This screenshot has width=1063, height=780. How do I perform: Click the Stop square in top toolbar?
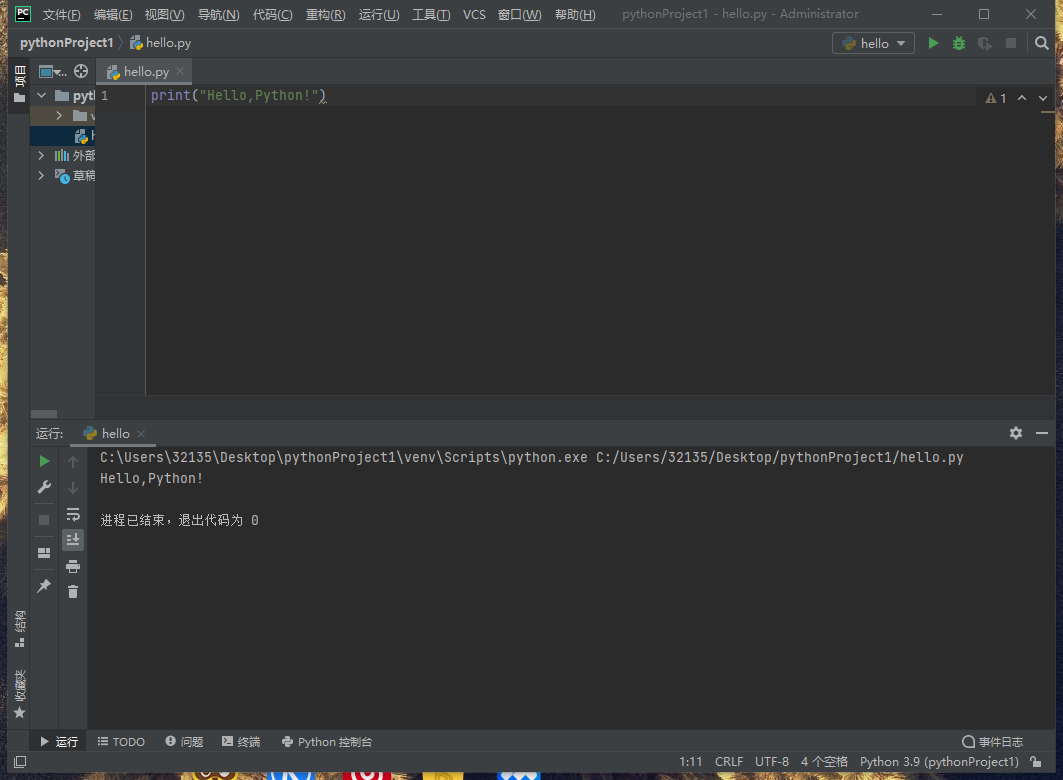point(1011,43)
